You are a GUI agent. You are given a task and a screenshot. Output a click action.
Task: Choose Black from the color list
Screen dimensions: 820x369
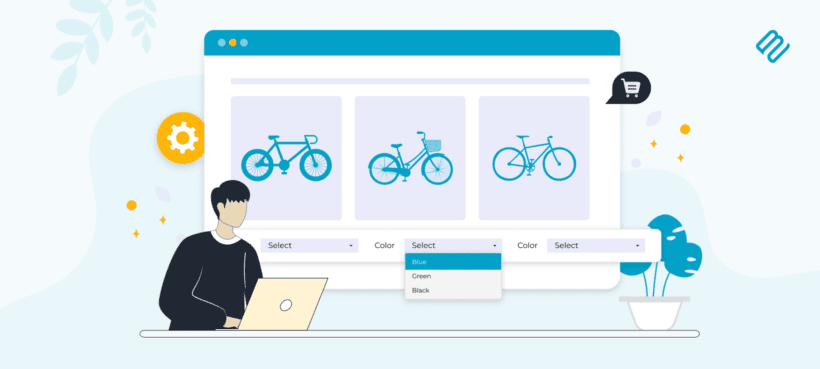(x=453, y=291)
